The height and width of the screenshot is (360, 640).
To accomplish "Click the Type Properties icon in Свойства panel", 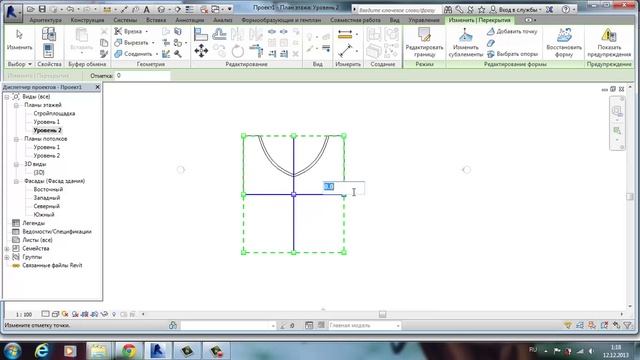I will point(49,35).
